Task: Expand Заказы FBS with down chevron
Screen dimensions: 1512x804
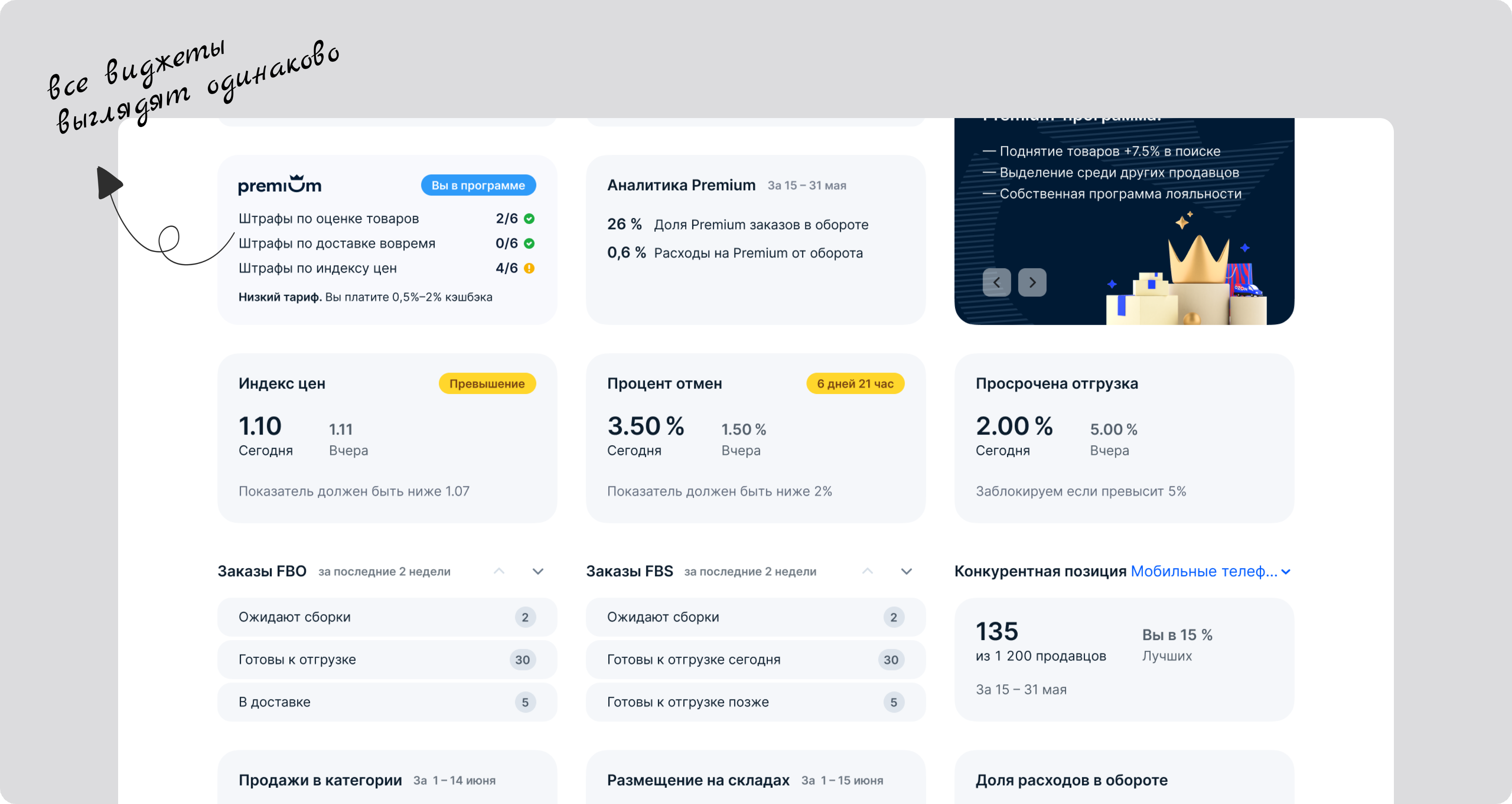Action: click(906, 571)
